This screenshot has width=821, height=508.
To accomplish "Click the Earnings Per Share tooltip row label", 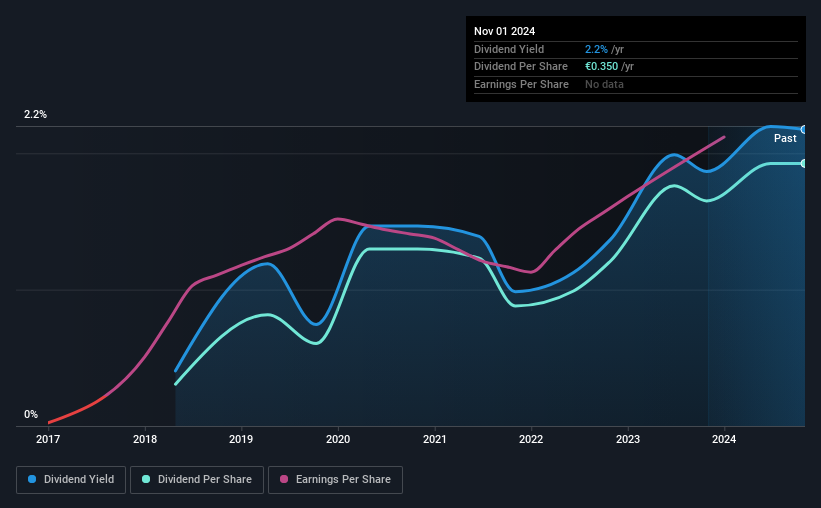I will (521, 84).
